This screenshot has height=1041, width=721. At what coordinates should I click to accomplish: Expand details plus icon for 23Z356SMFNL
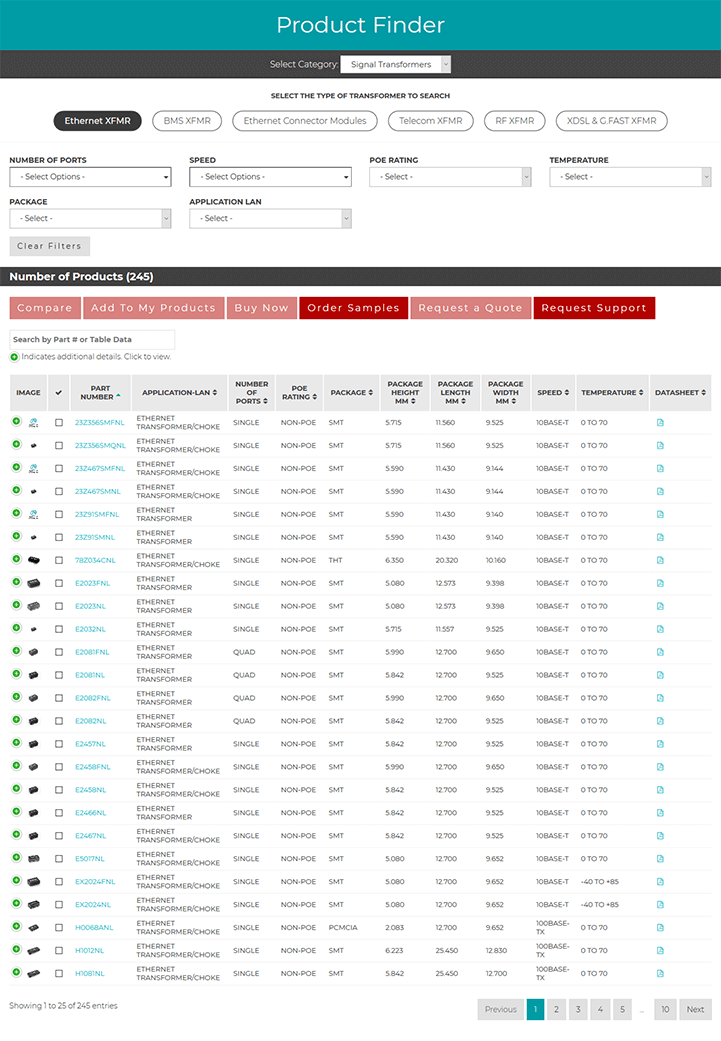pyautogui.click(x=17, y=422)
